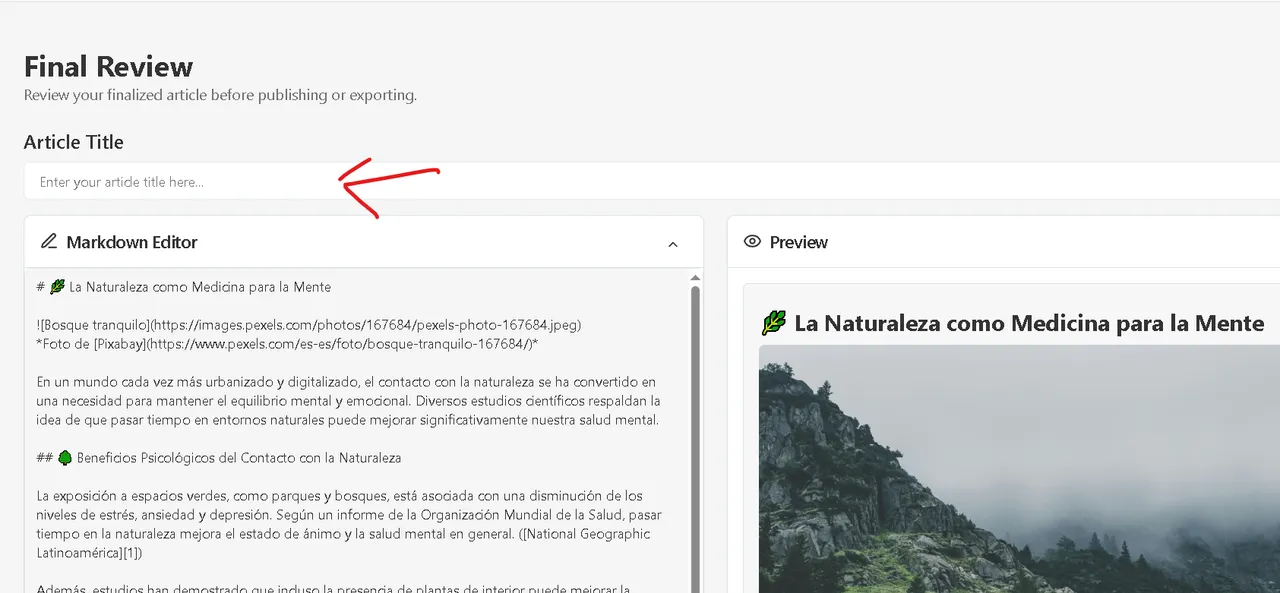The height and width of the screenshot is (593, 1280).
Task: Click the 'Markdown Editor' panel title
Action: (x=132, y=242)
